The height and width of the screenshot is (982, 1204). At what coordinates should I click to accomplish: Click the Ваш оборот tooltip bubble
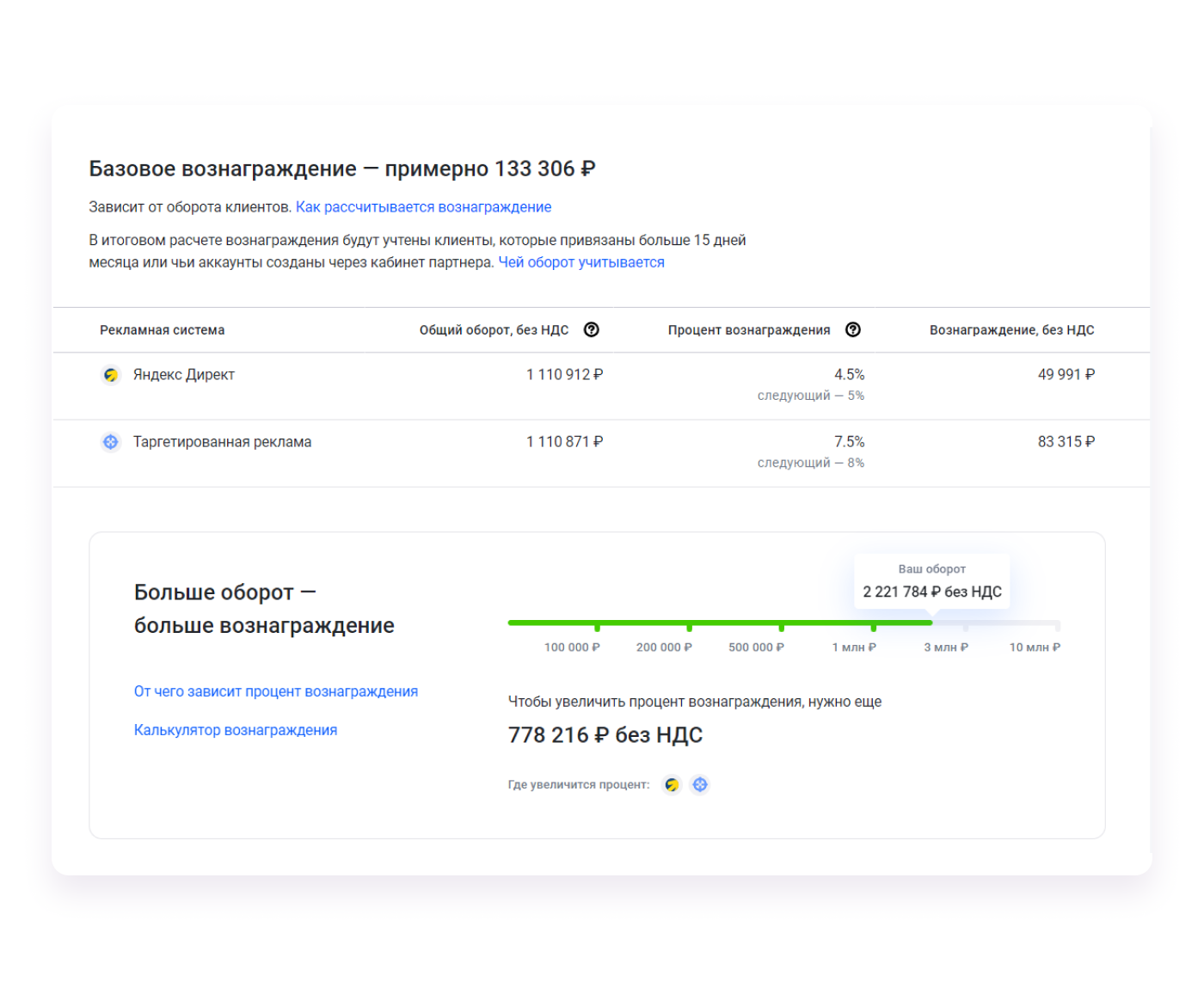click(x=931, y=582)
